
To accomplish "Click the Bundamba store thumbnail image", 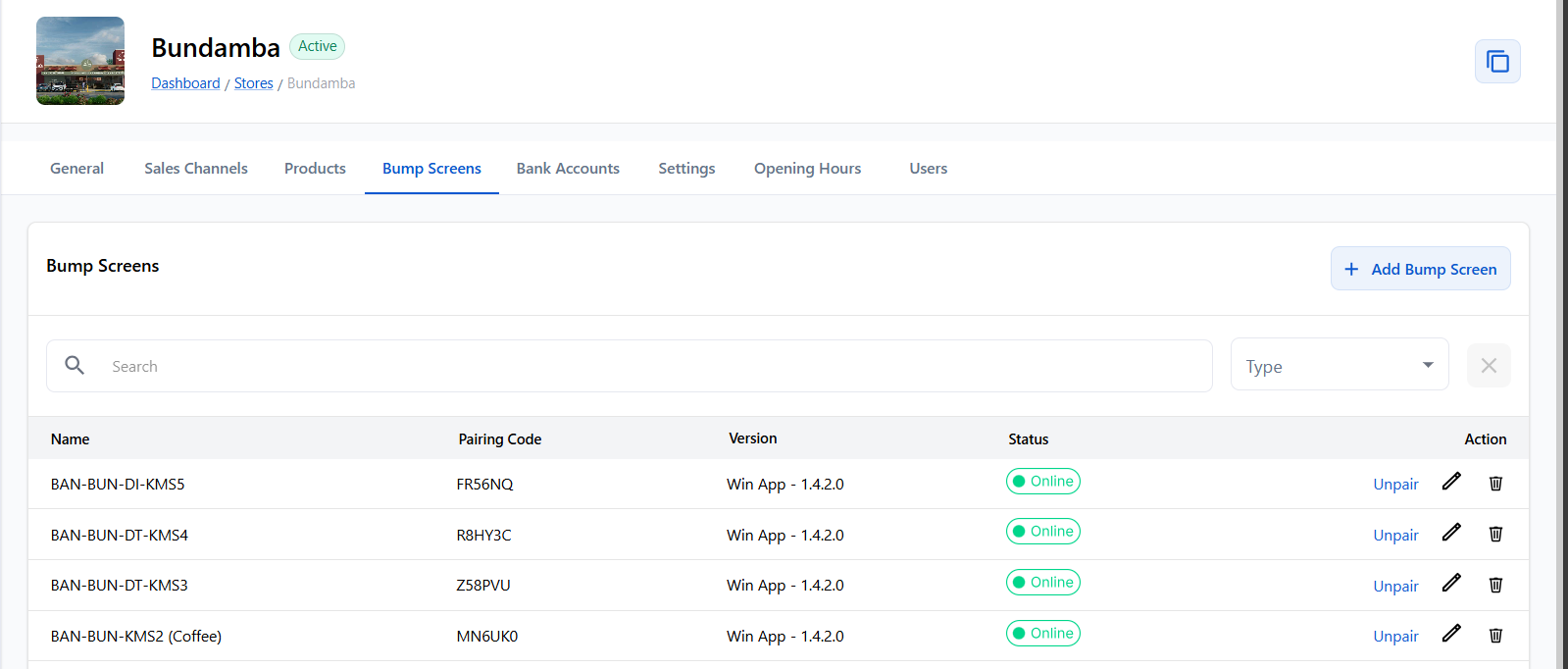I will 80,61.
